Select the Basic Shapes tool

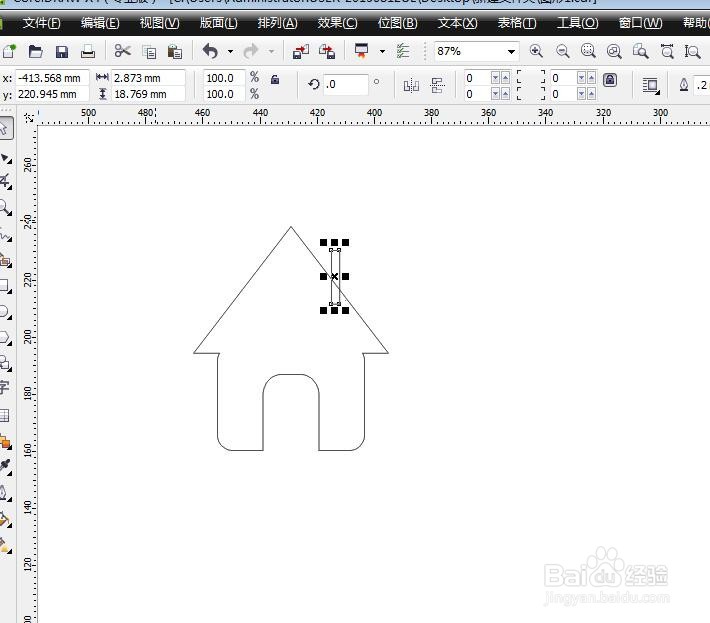coord(5,363)
